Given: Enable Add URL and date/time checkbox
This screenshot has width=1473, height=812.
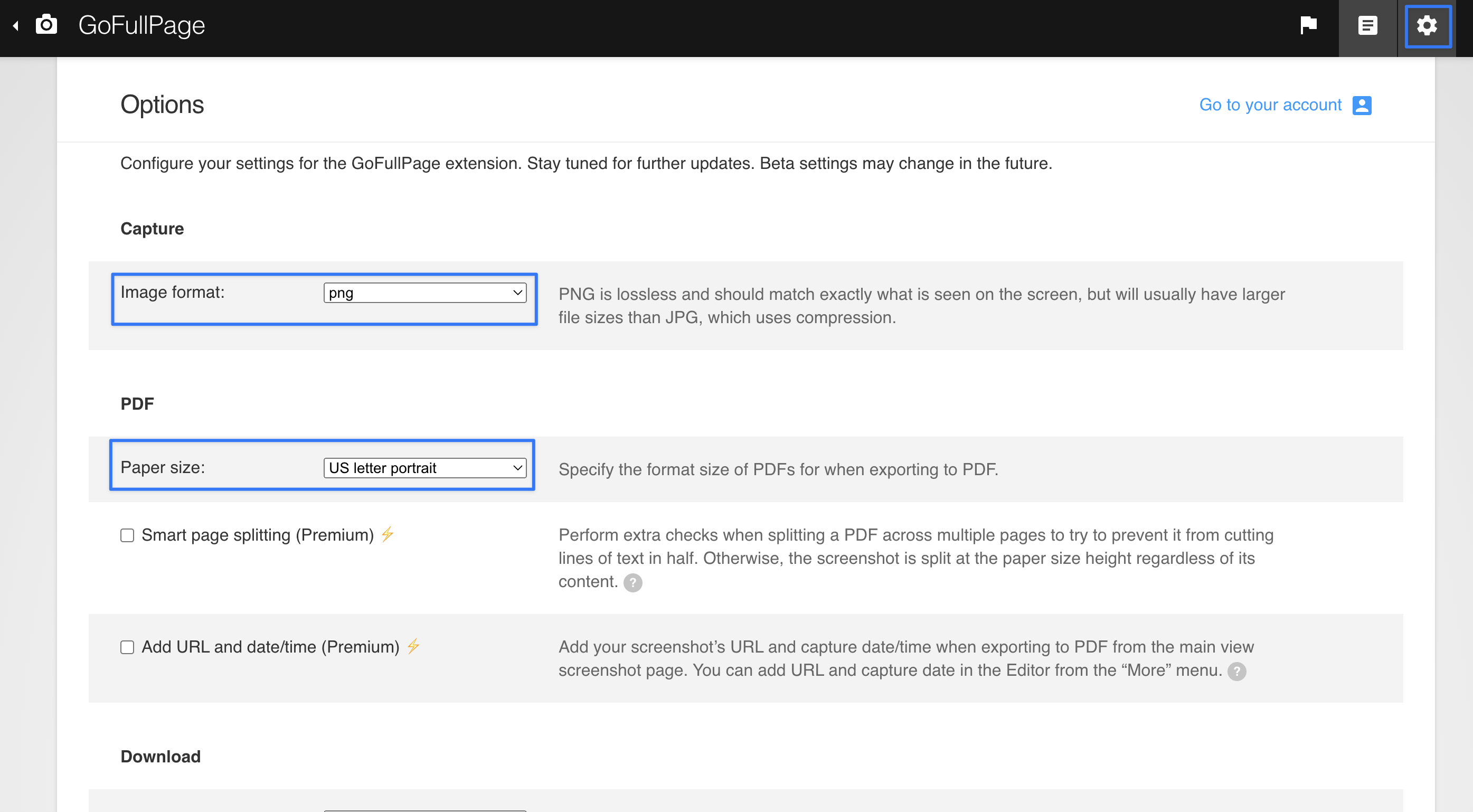Looking at the screenshot, I should pos(128,647).
